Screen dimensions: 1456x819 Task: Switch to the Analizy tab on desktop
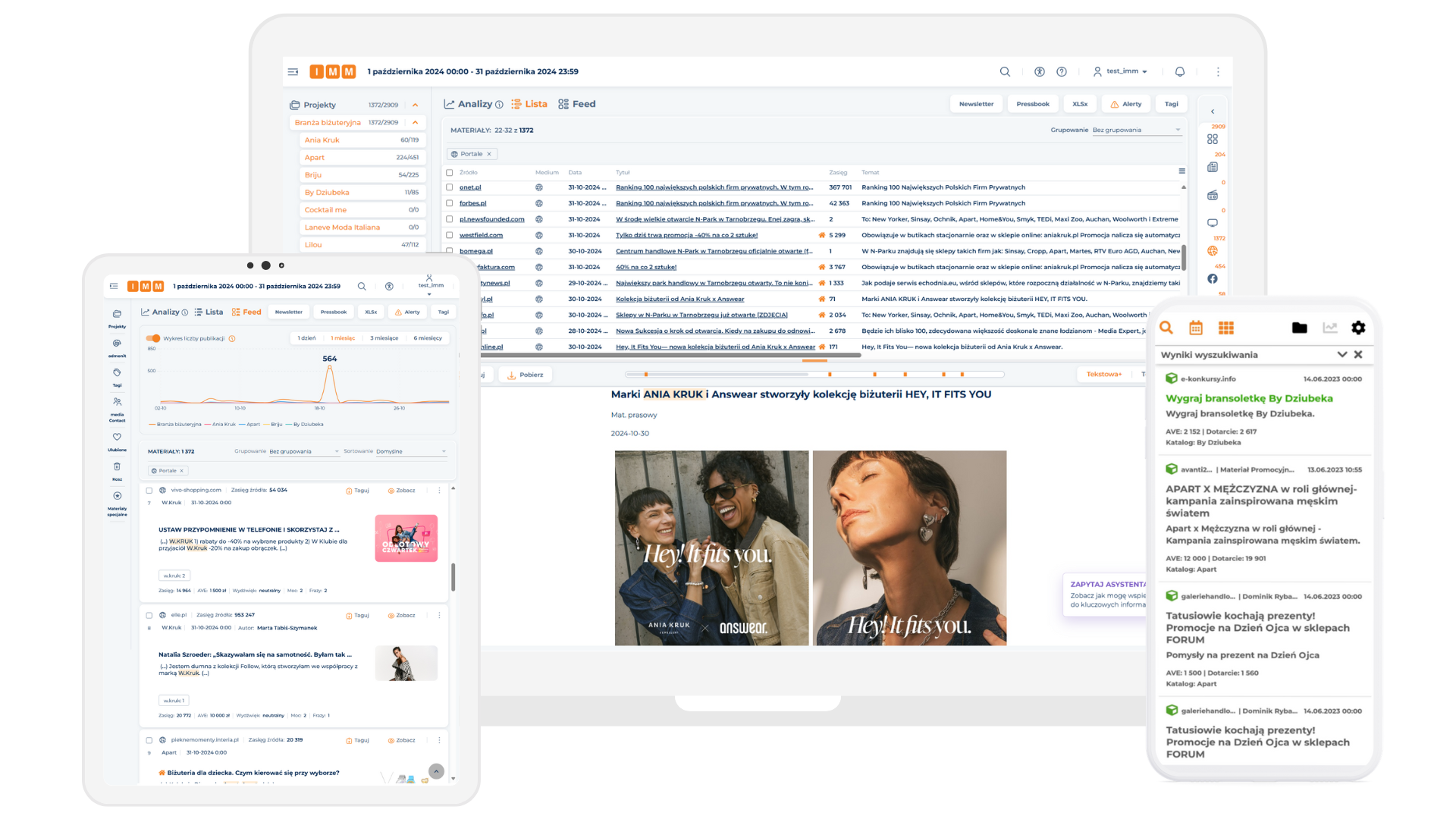[x=473, y=104]
